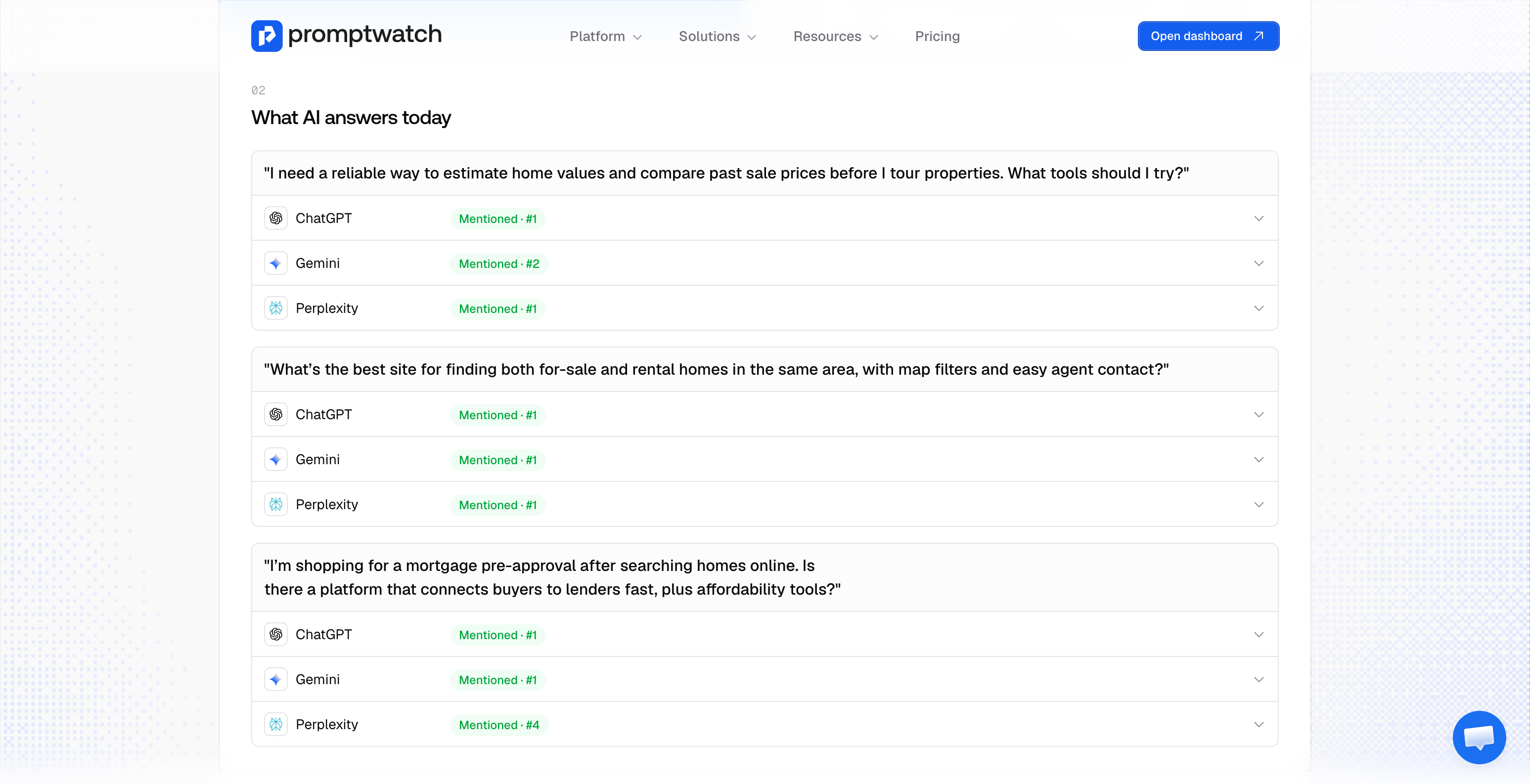
Task: Click the arrow icon in the Open dashboard button
Action: click(1259, 36)
